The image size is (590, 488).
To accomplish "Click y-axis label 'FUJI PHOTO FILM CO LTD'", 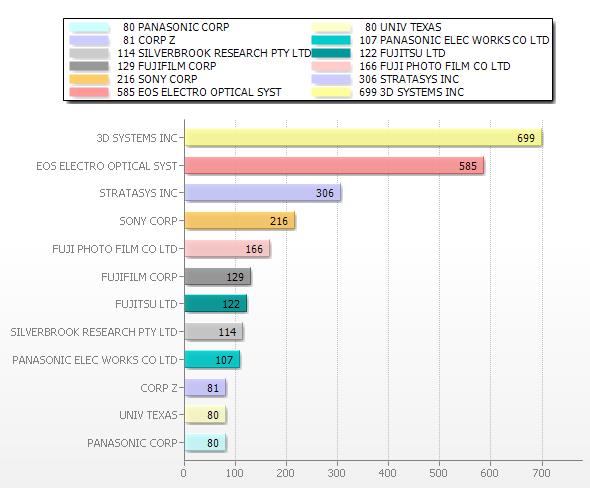I will [115, 249].
